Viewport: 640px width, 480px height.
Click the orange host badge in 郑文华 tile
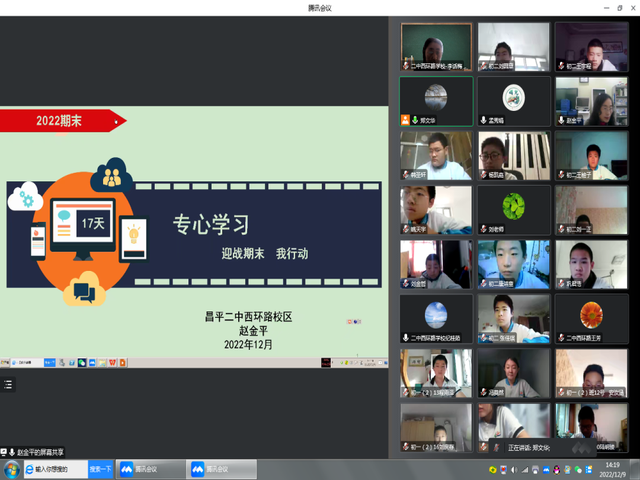[405, 120]
